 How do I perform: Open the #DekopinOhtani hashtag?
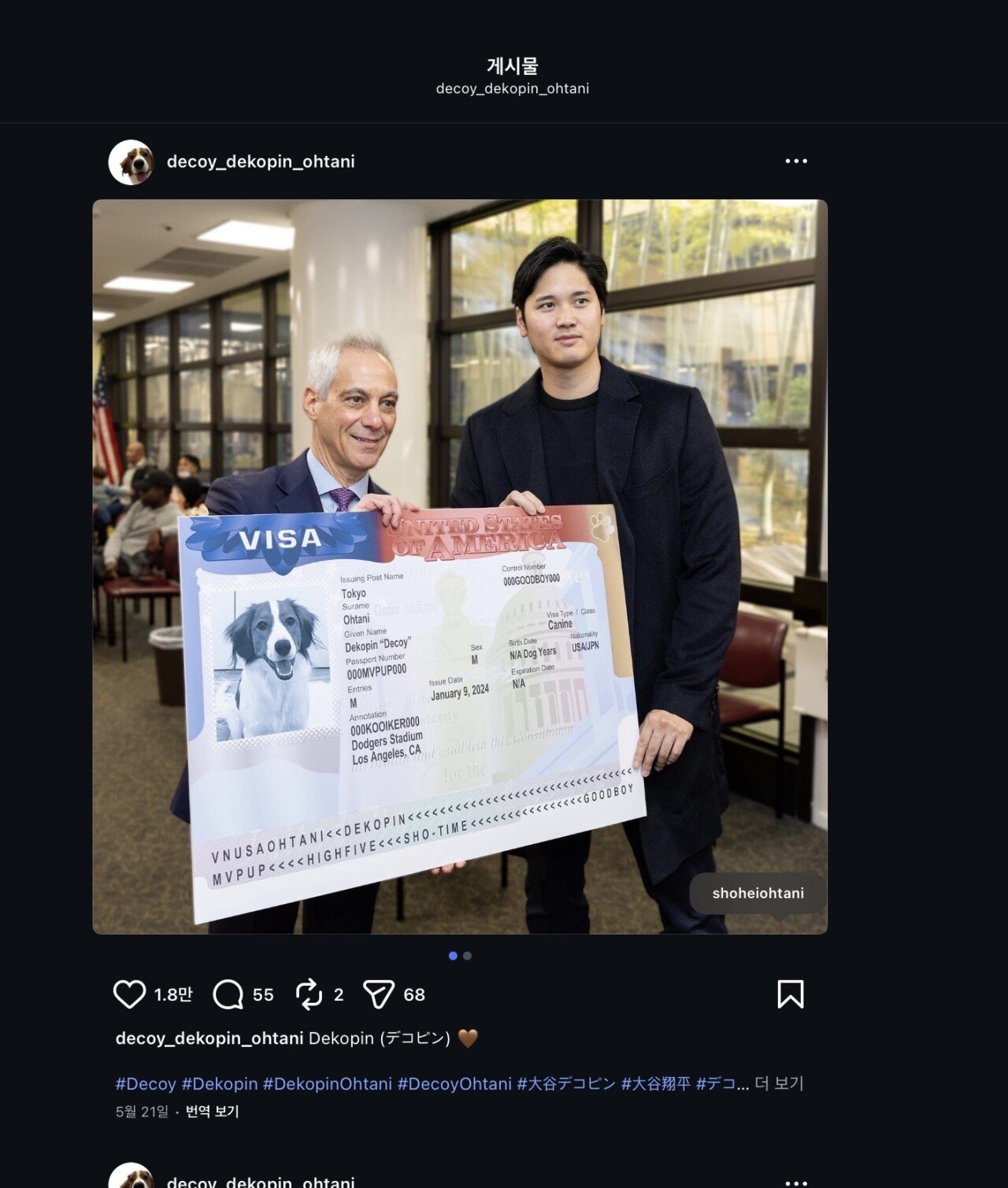[x=328, y=1084]
